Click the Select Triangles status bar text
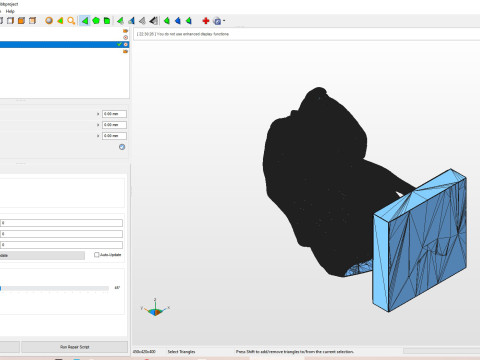Image resolution: width=480 pixels, height=360 pixels. click(181, 352)
